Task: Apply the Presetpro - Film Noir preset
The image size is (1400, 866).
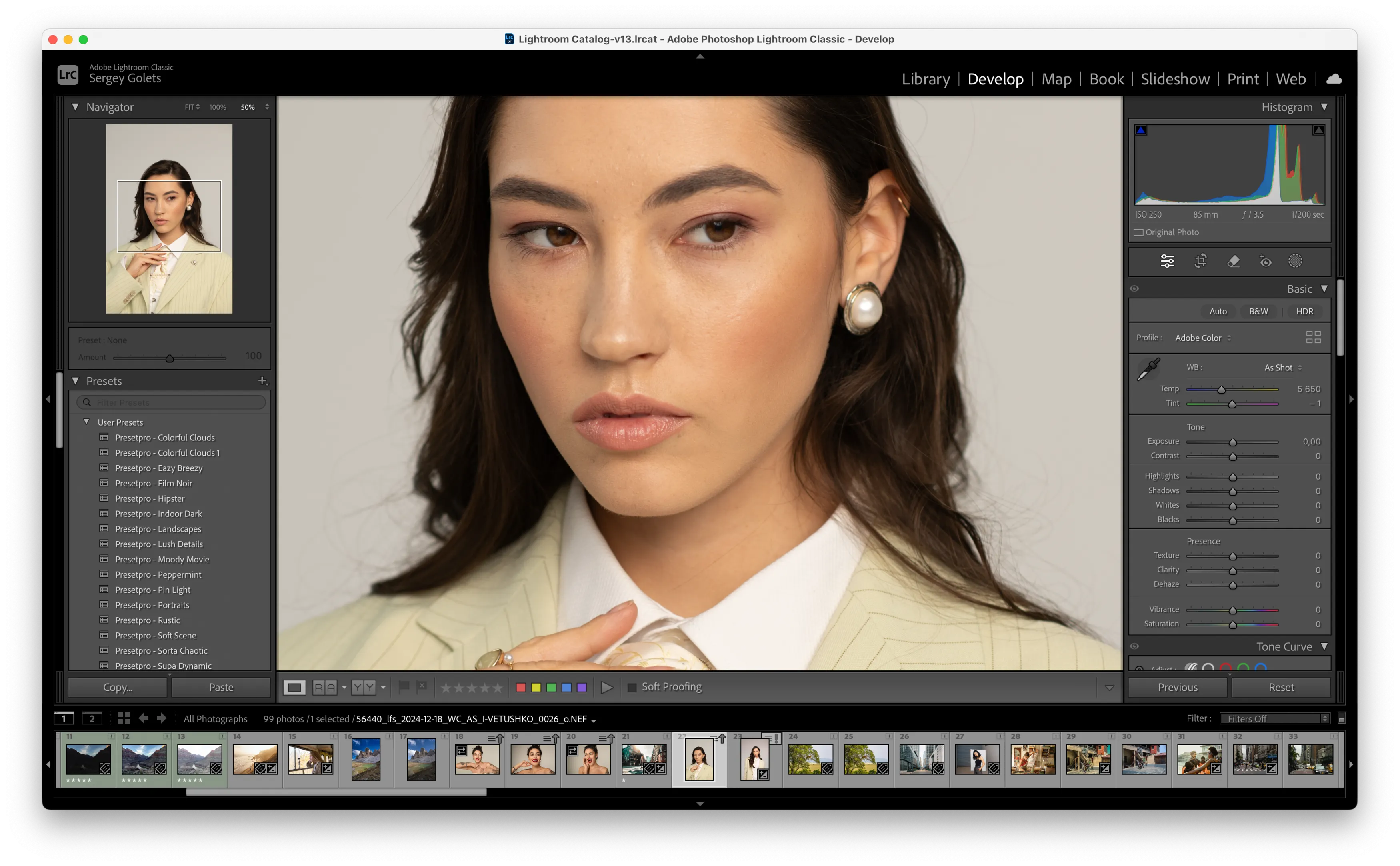Action: (154, 484)
